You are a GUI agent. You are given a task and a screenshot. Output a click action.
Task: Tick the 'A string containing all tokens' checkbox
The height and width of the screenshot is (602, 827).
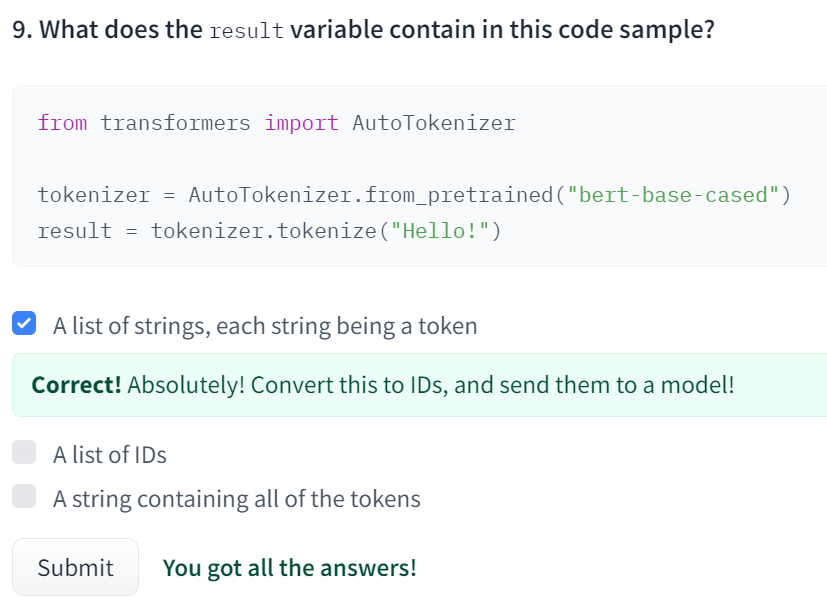pos(24,496)
